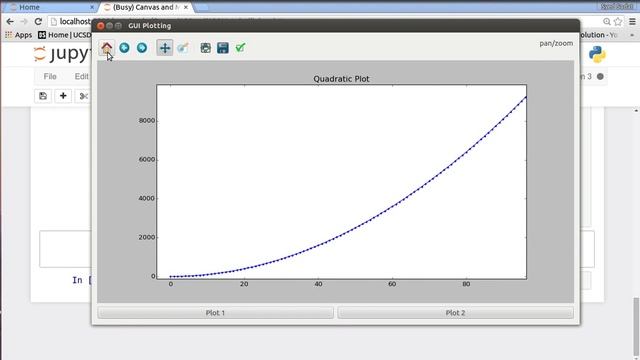Go back to previous plot view
The width and height of the screenshot is (640, 360).
[124, 48]
